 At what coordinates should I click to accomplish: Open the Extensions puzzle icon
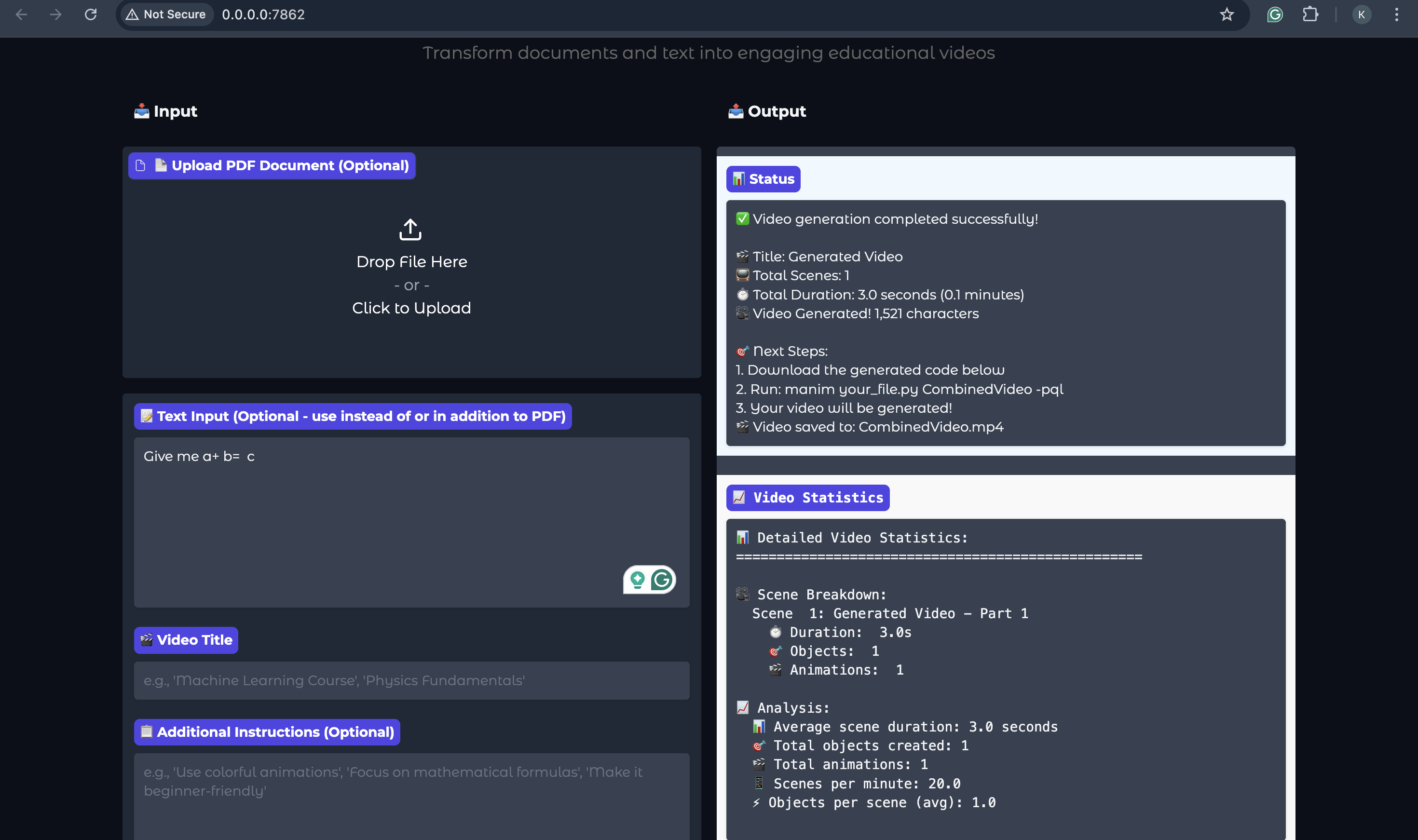tap(1310, 15)
